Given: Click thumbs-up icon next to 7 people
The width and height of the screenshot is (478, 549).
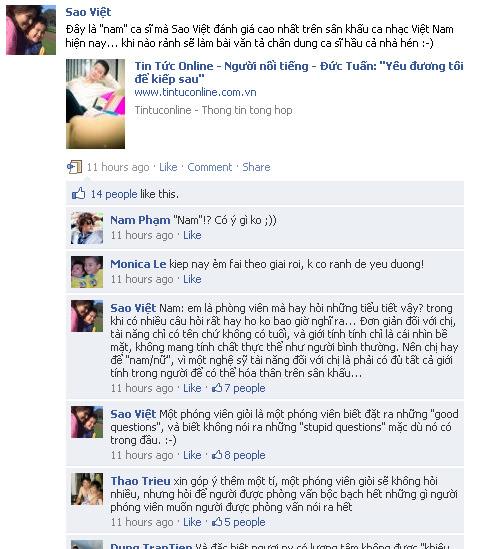Looking at the screenshot, I should tap(217, 388).
